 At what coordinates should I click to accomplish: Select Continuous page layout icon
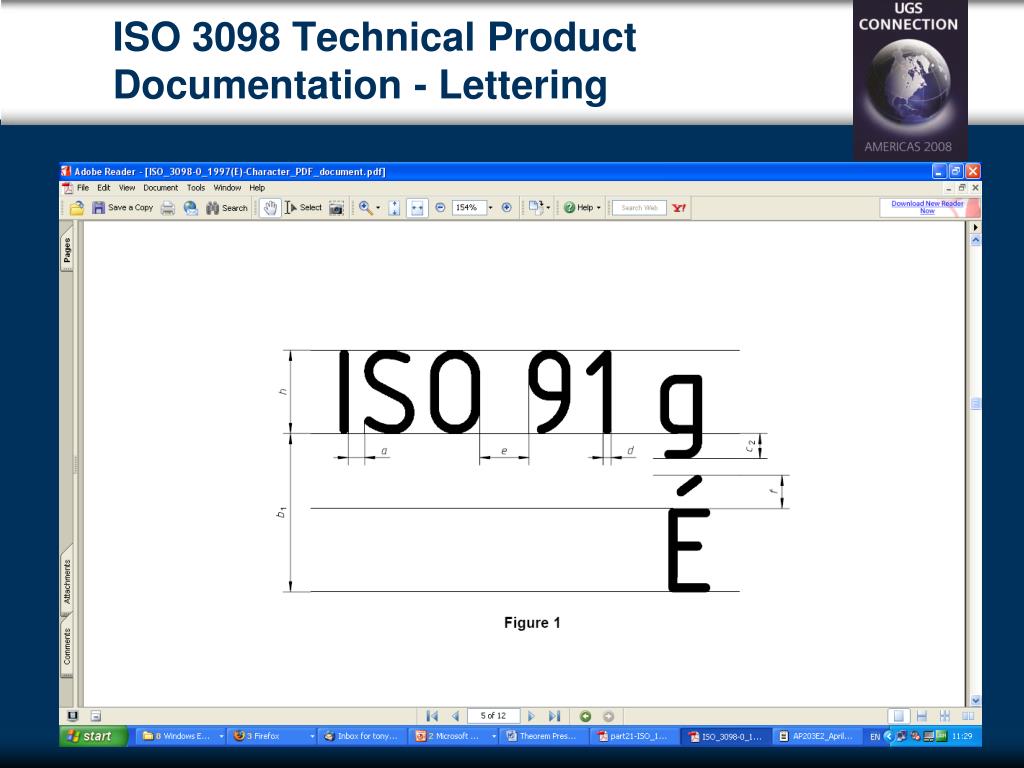click(x=922, y=716)
